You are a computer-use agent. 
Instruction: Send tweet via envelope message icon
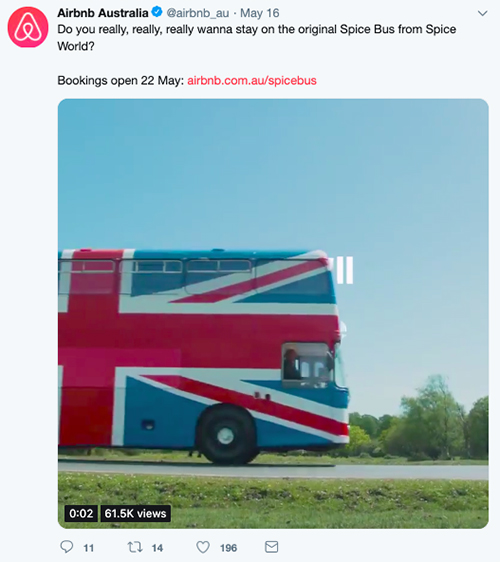tap(271, 547)
